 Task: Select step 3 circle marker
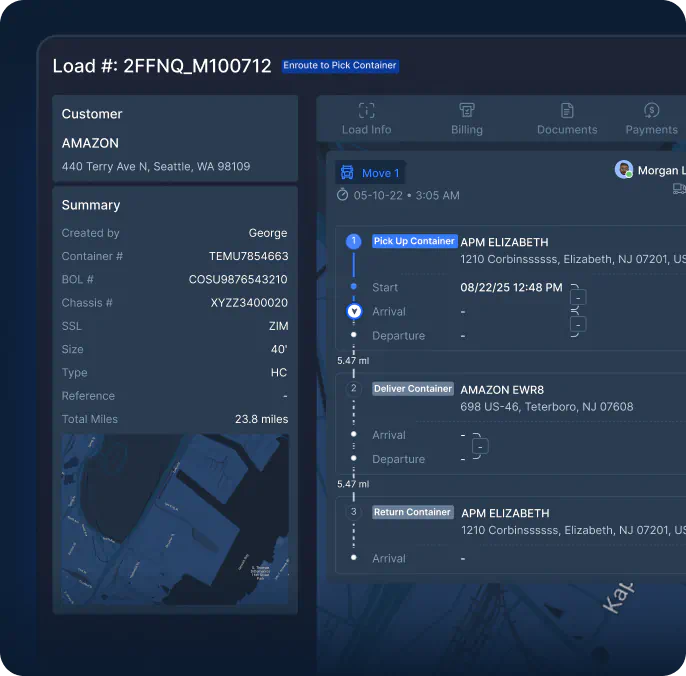pos(354,512)
